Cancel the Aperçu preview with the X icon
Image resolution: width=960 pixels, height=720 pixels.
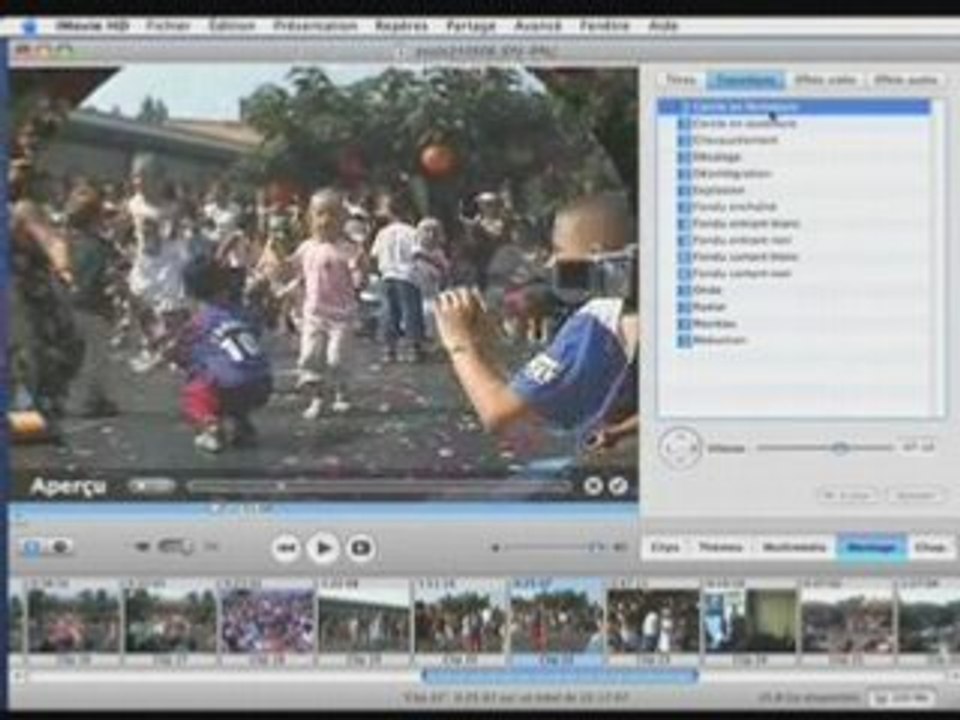593,486
